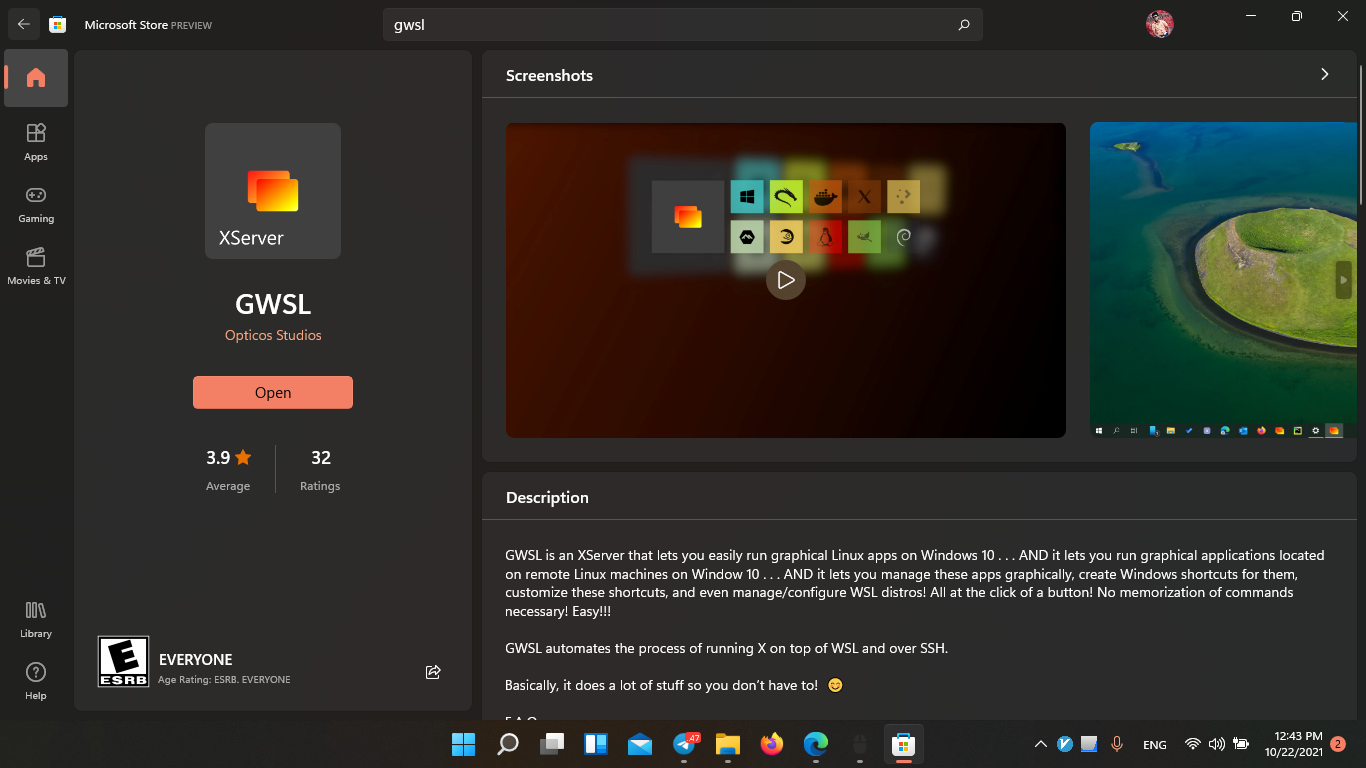This screenshot has width=1366, height=768.
Task: Launch Microsoft Edge from the taskbar
Action: pos(816,744)
